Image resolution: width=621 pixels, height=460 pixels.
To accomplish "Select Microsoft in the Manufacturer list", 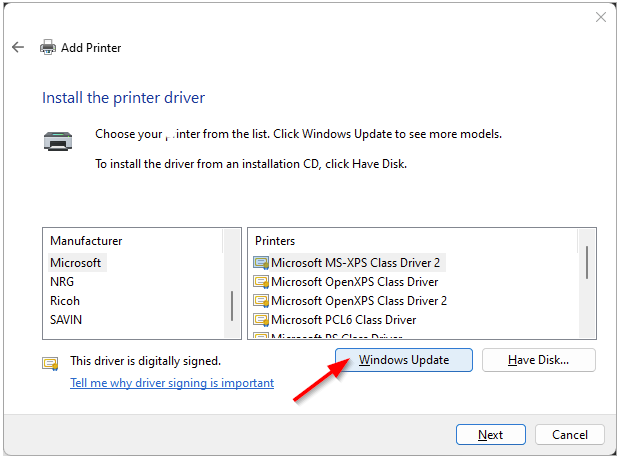I will click(x=76, y=263).
